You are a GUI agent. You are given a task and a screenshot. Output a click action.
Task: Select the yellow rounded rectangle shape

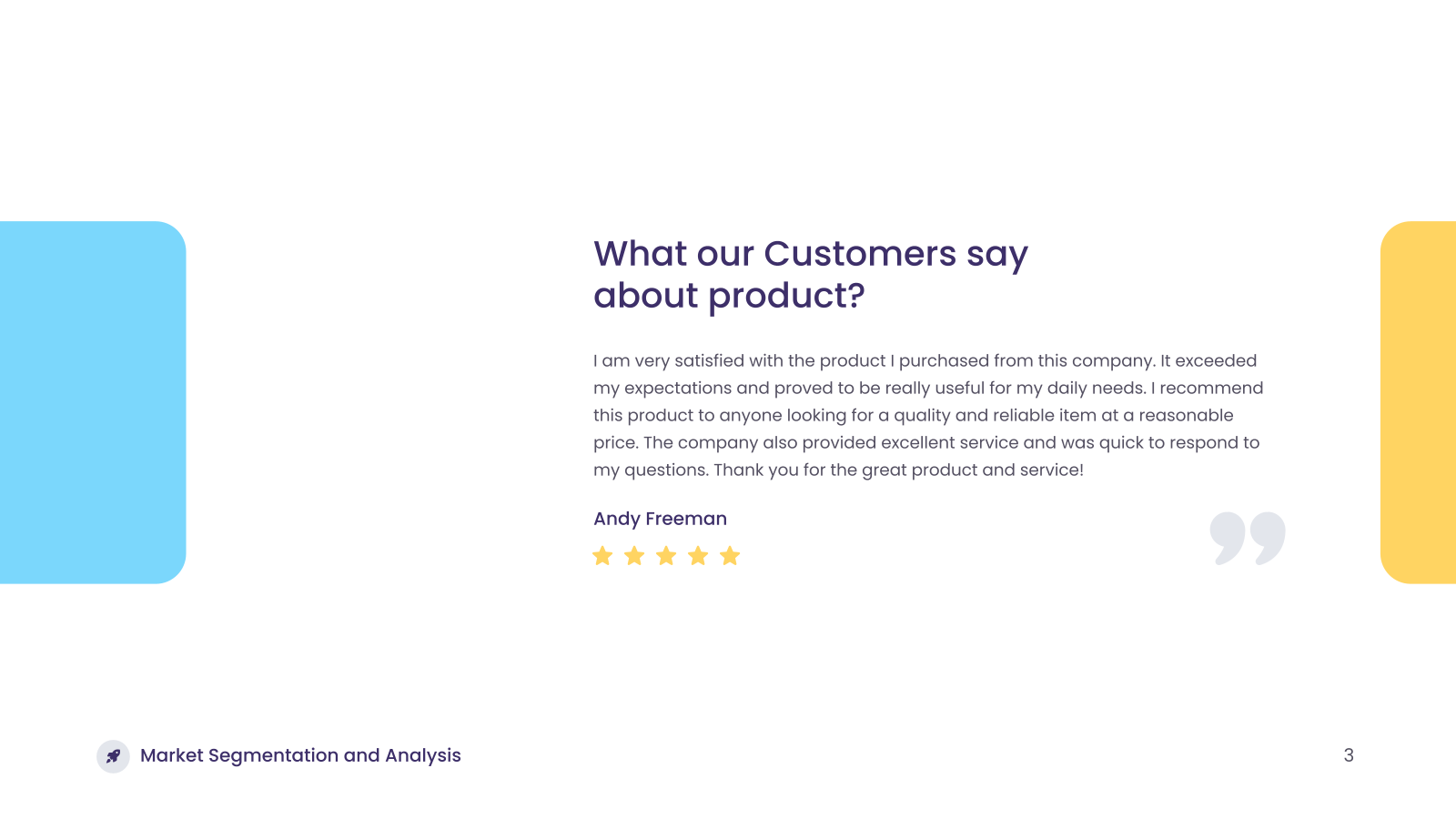(1418, 402)
